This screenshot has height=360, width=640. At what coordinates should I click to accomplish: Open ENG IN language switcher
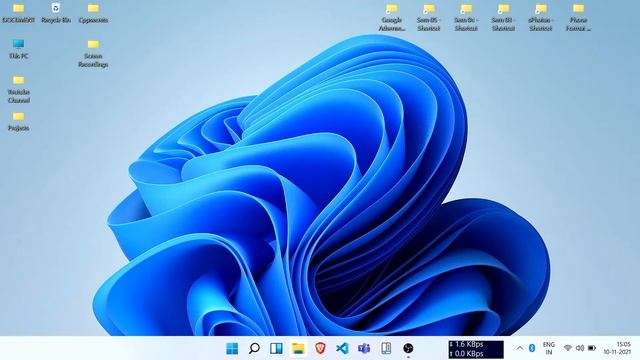click(549, 348)
